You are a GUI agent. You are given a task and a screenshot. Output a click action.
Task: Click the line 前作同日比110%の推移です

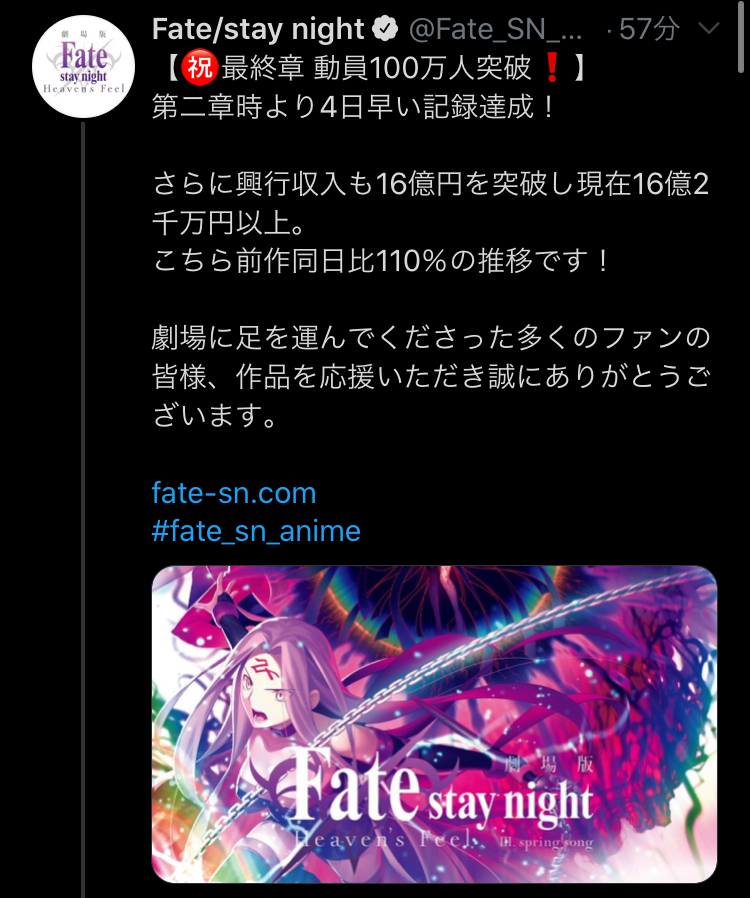pos(380,261)
